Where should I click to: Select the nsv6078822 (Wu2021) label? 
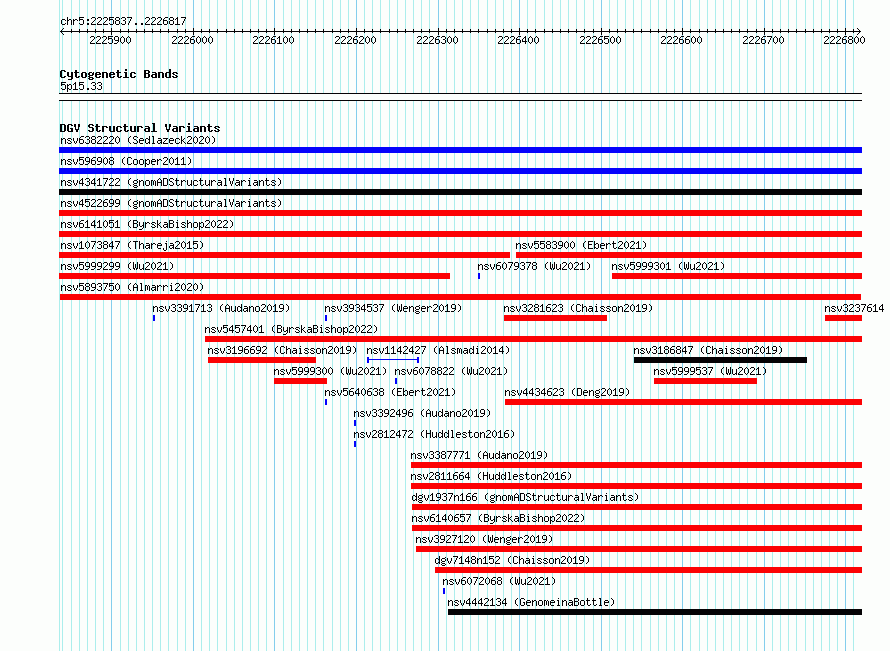451,371
